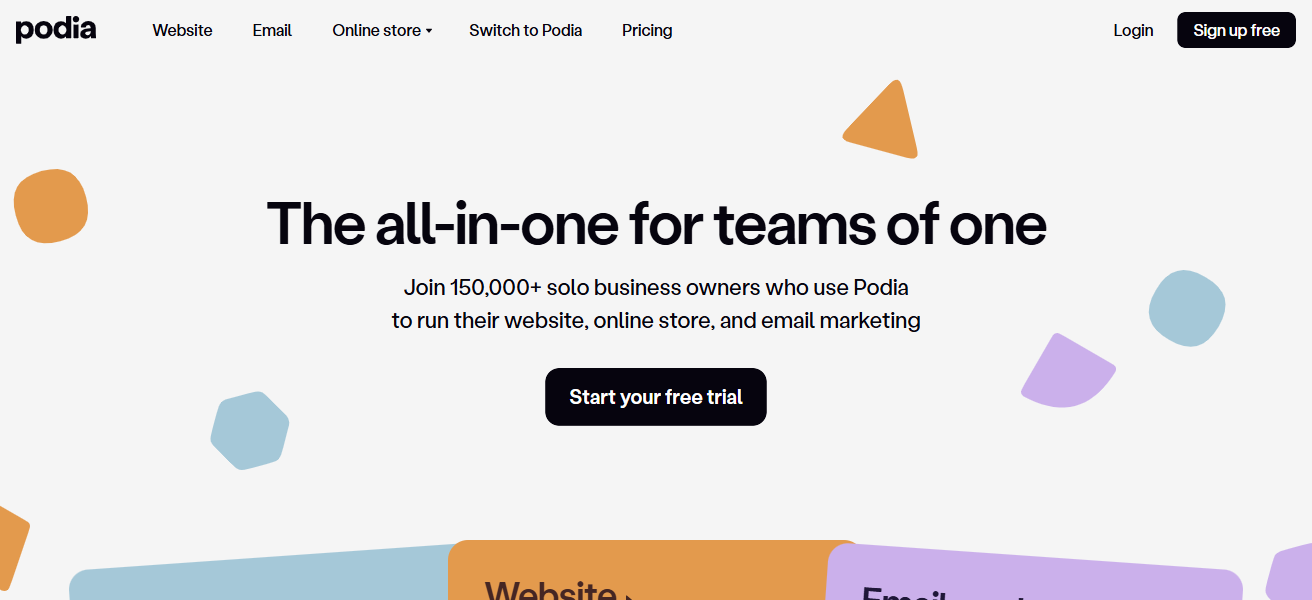Click the Podia logo
The height and width of the screenshot is (600, 1312).
(x=56, y=30)
